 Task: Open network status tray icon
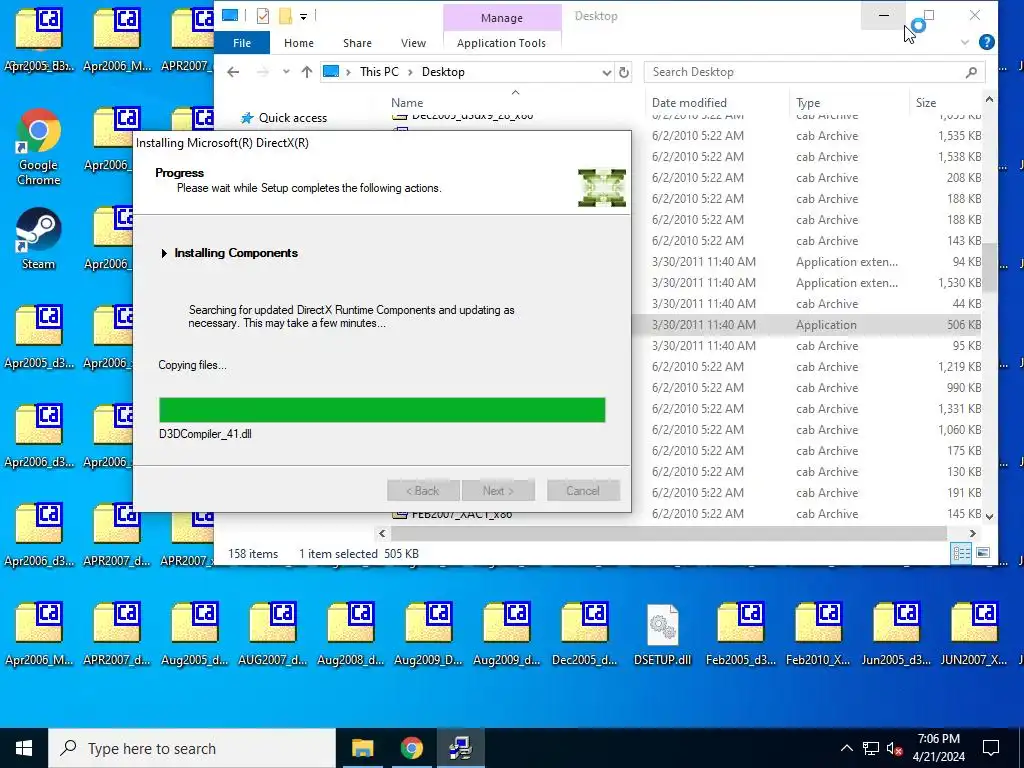point(871,748)
